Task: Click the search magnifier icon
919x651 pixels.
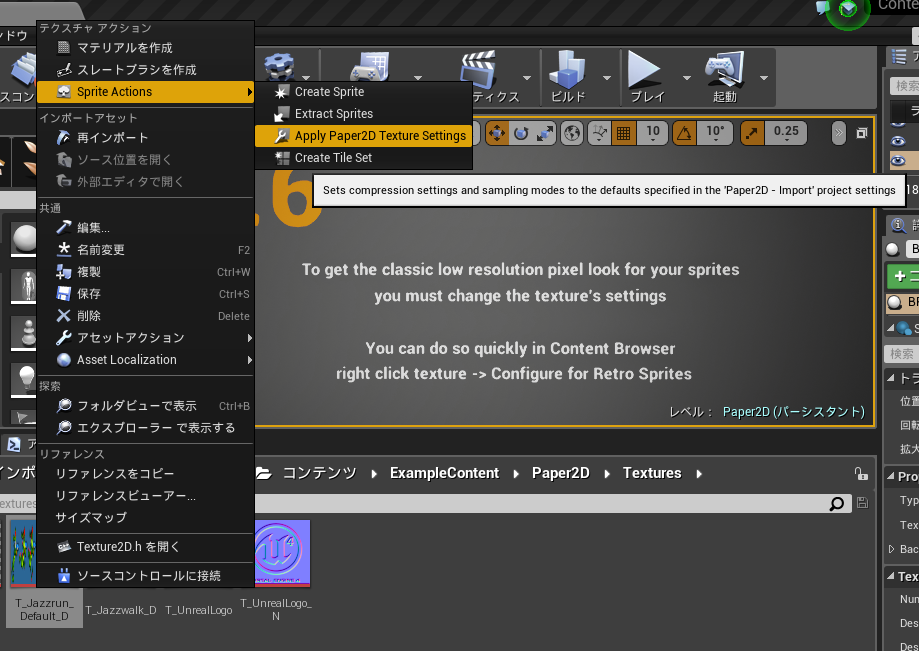Action: (837, 503)
